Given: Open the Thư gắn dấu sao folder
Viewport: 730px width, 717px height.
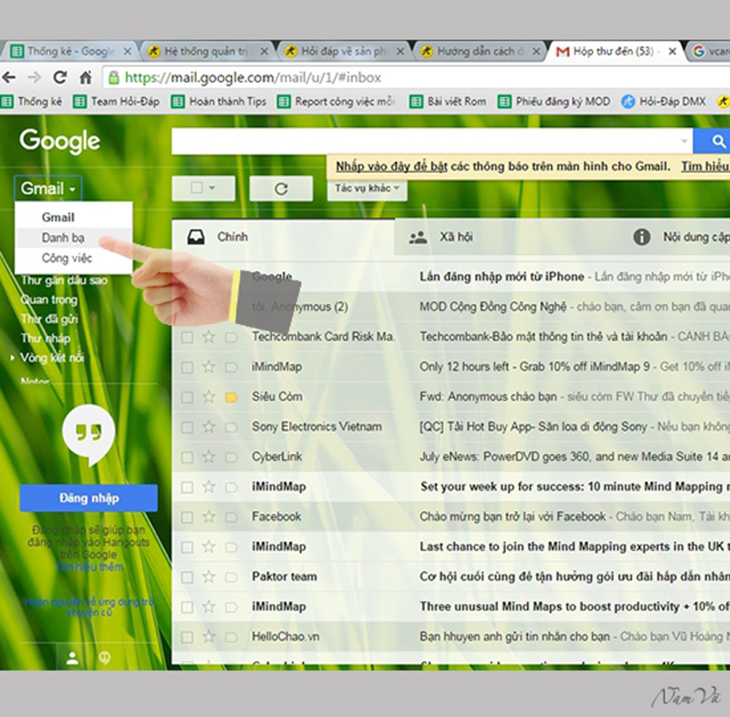Looking at the screenshot, I should click(64, 280).
